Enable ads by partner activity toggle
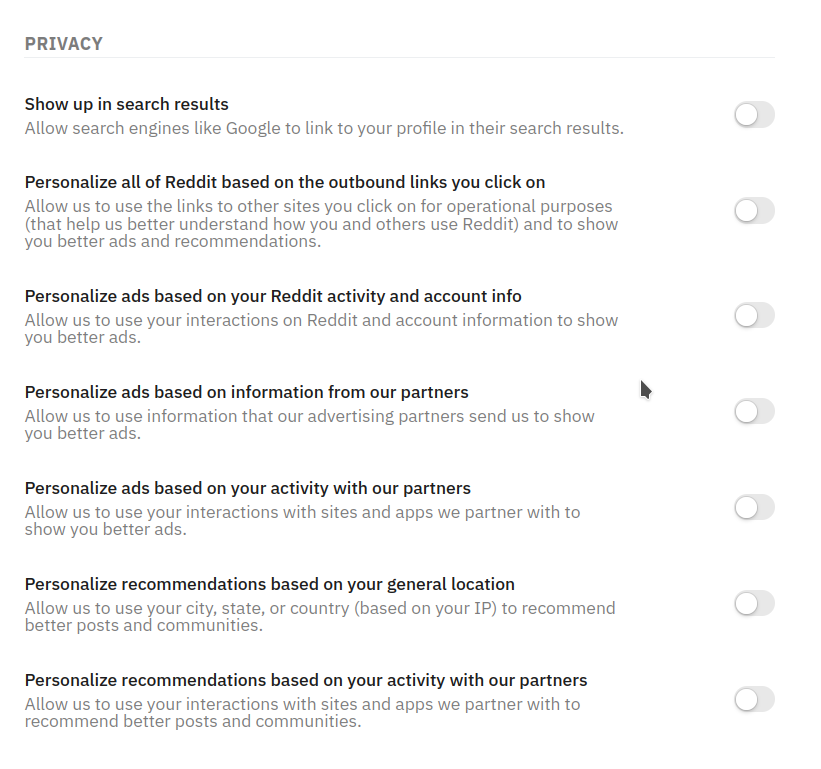The width and height of the screenshot is (821, 769). point(754,508)
